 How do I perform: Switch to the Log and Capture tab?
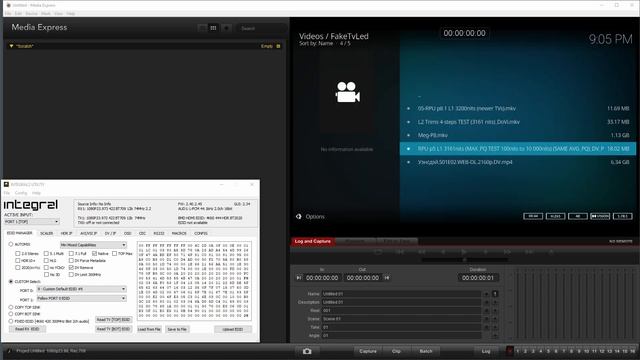coord(313,241)
